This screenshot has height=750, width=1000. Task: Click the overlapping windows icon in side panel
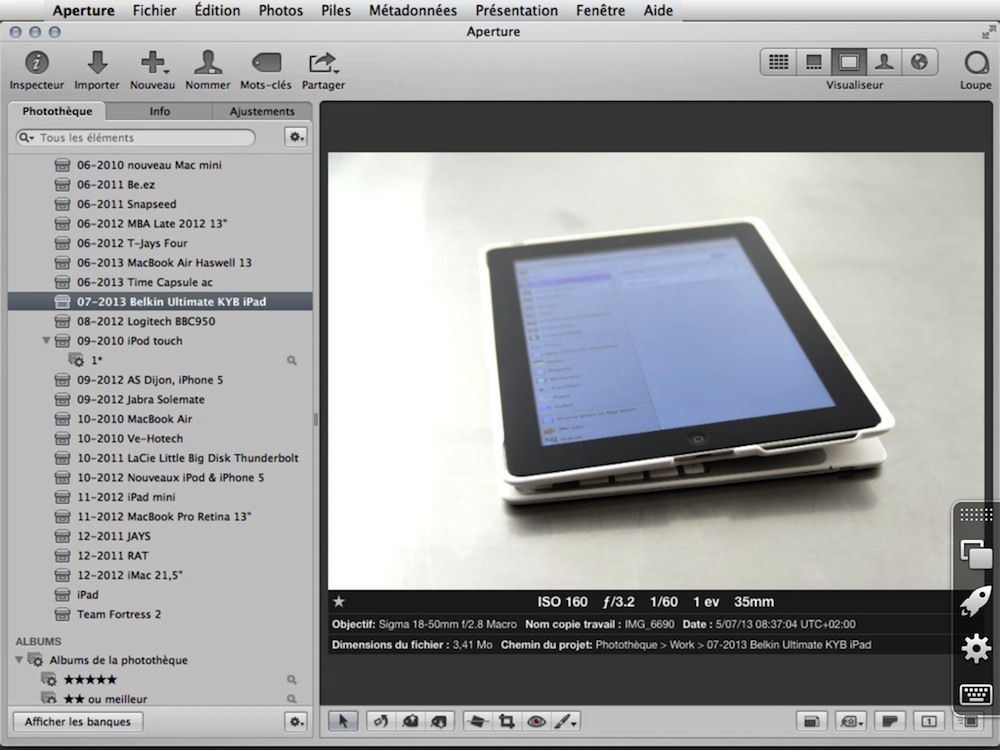(x=976, y=554)
